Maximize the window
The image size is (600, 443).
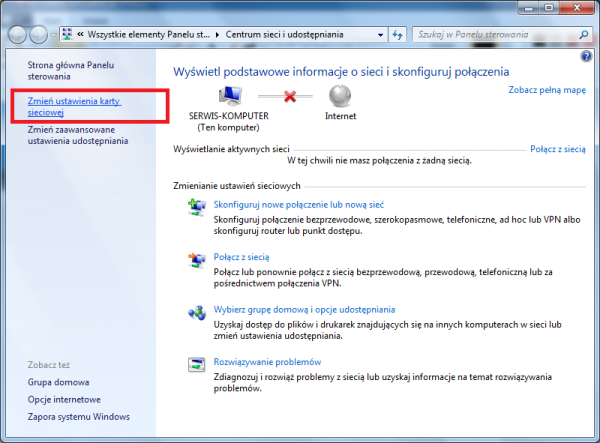549,8
